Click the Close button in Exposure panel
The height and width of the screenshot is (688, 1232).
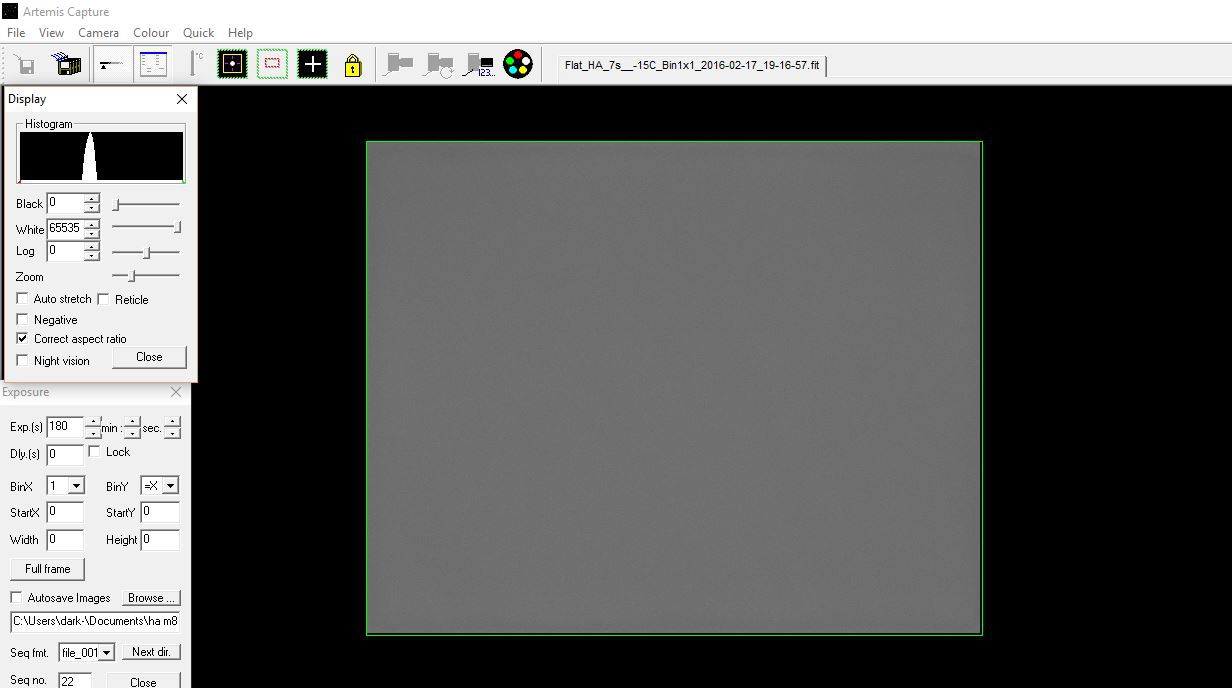(x=143, y=682)
